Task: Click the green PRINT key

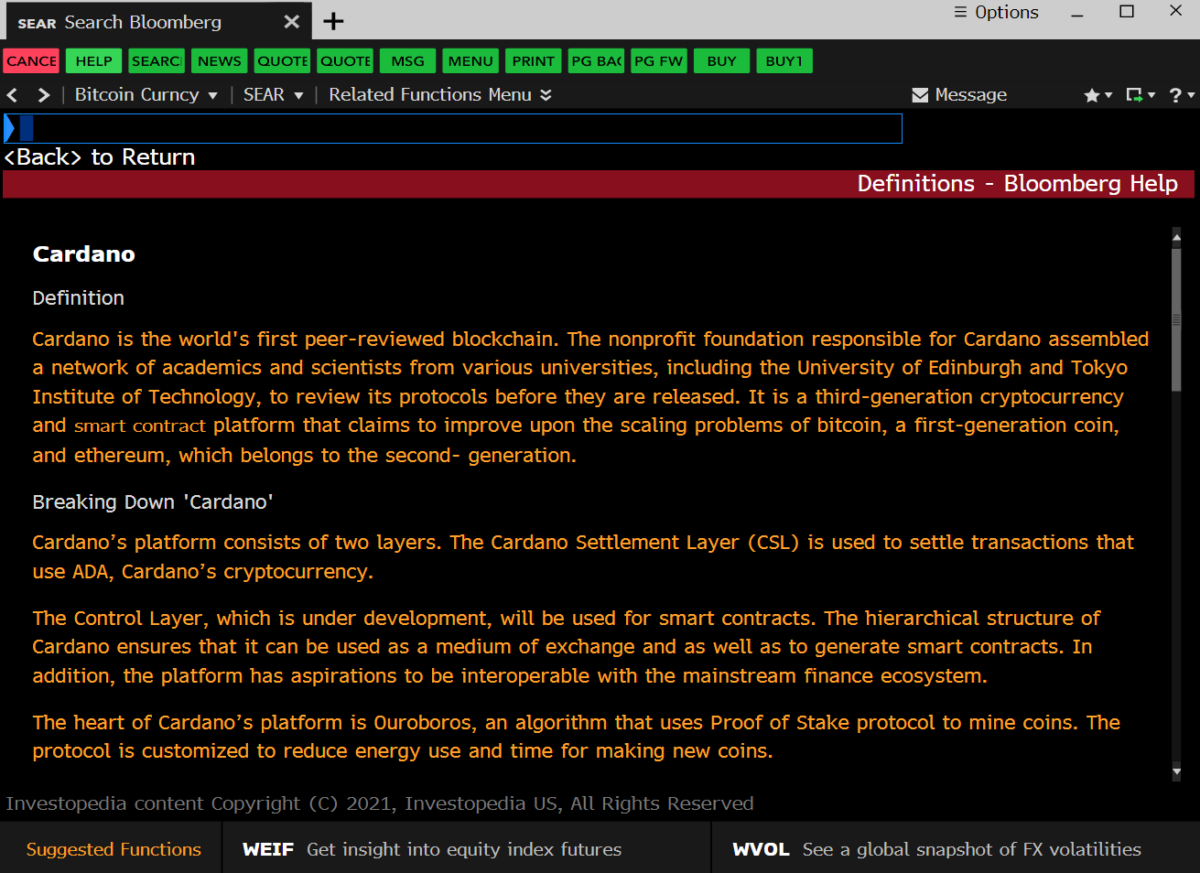Action: (x=533, y=61)
